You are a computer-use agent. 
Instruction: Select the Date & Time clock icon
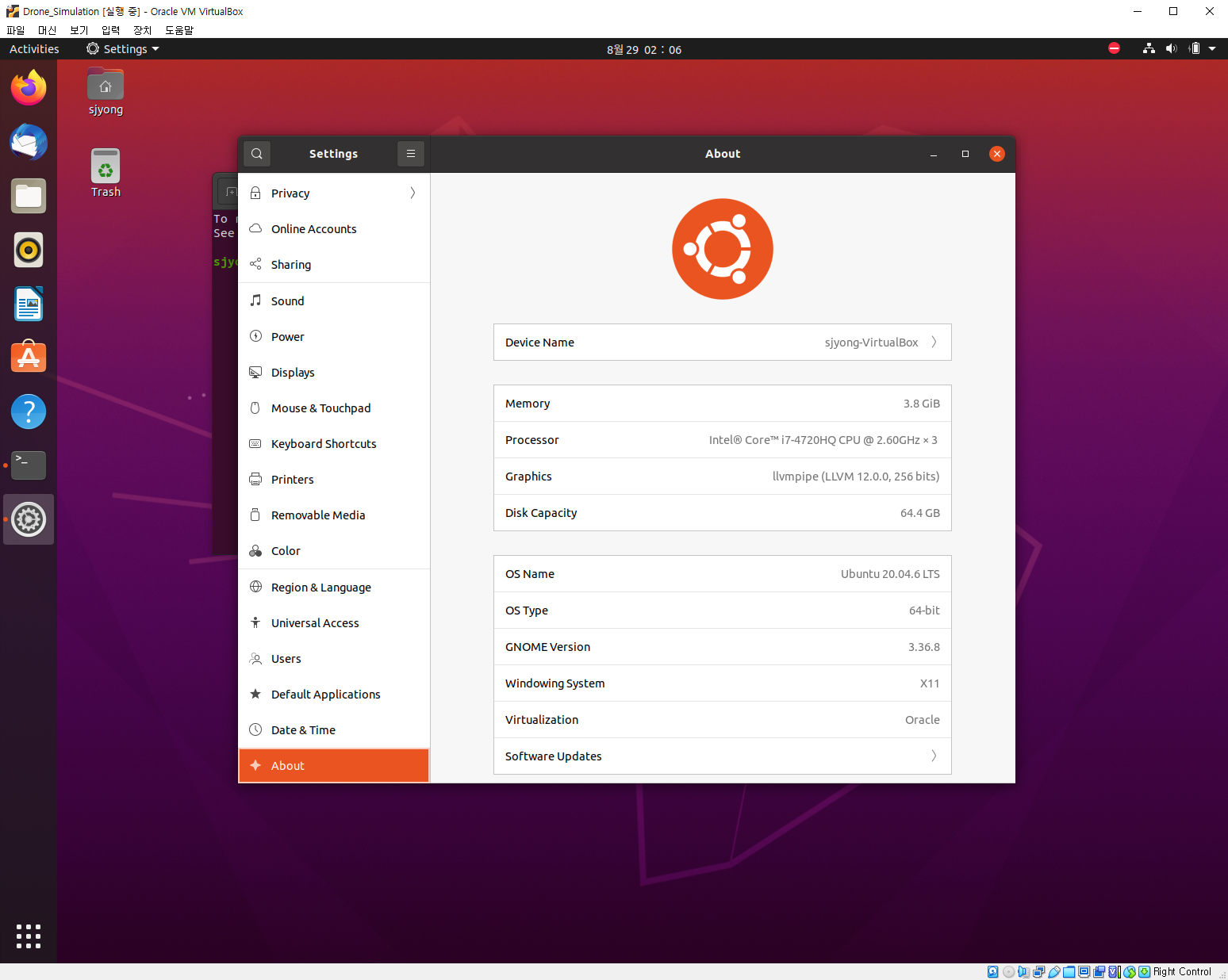(x=255, y=729)
